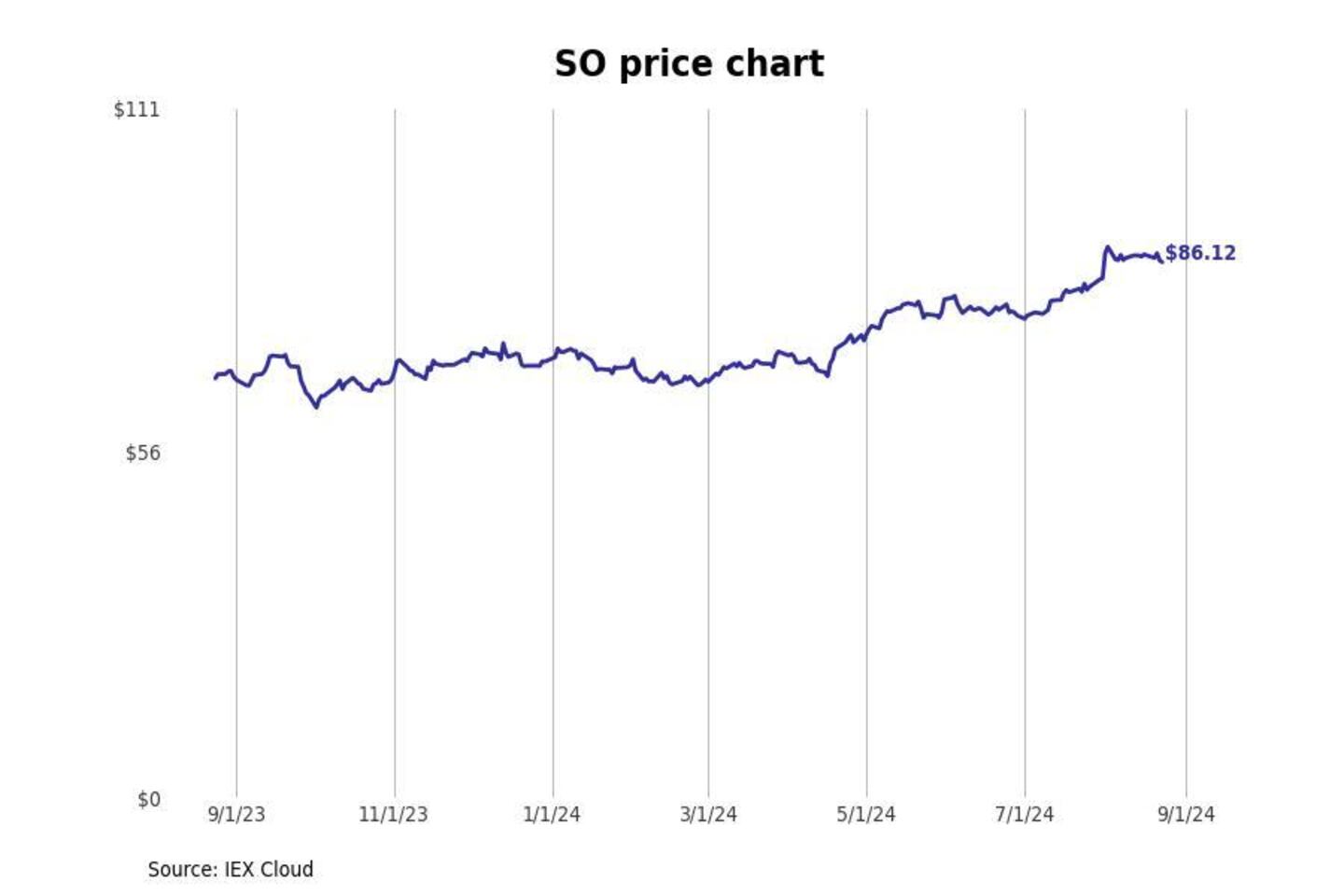Select the 5/1/24 date label
Image resolution: width=1344 pixels, height=896 pixels.
coord(866,815)
